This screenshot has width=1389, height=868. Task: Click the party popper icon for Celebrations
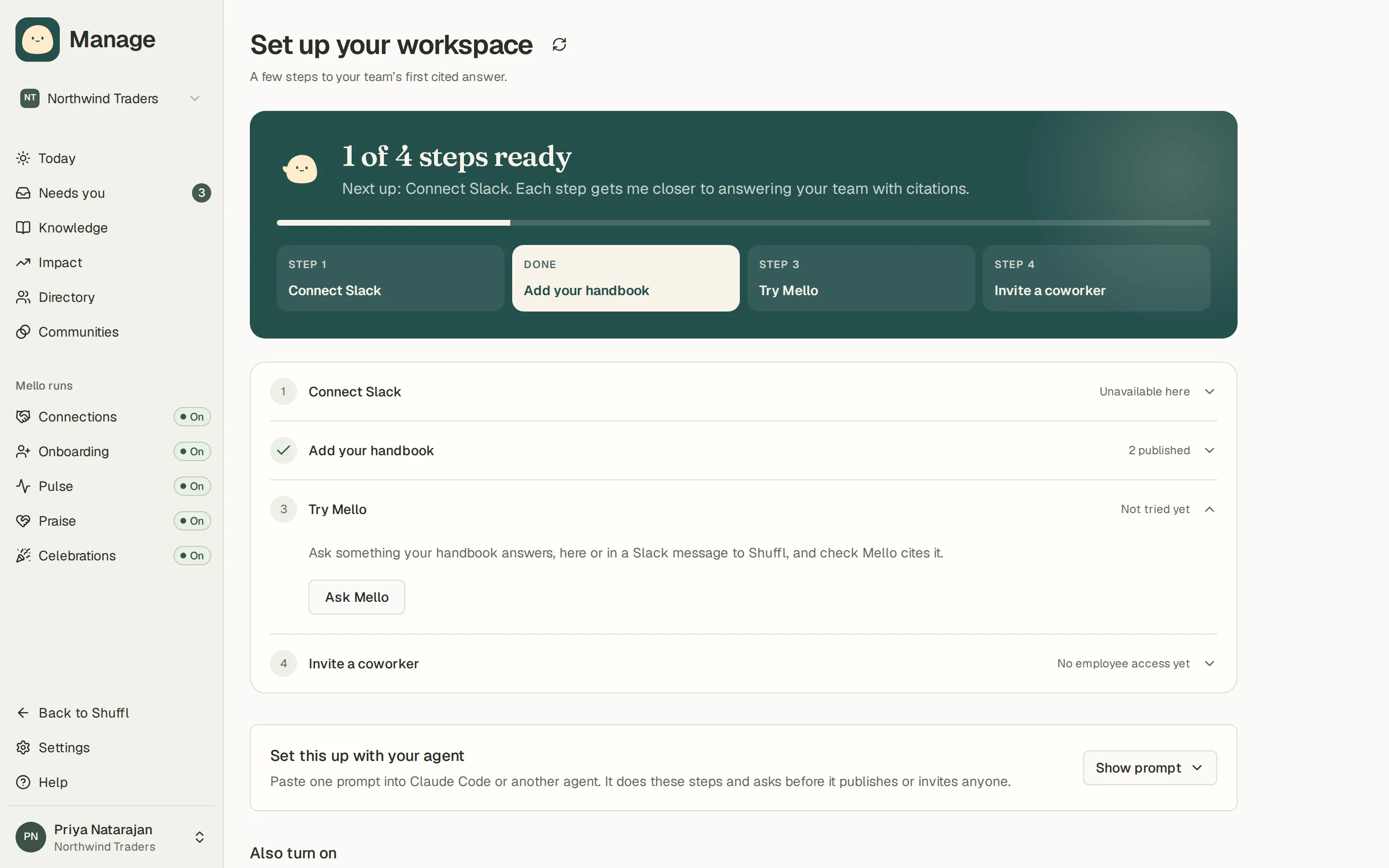(23, 556)
